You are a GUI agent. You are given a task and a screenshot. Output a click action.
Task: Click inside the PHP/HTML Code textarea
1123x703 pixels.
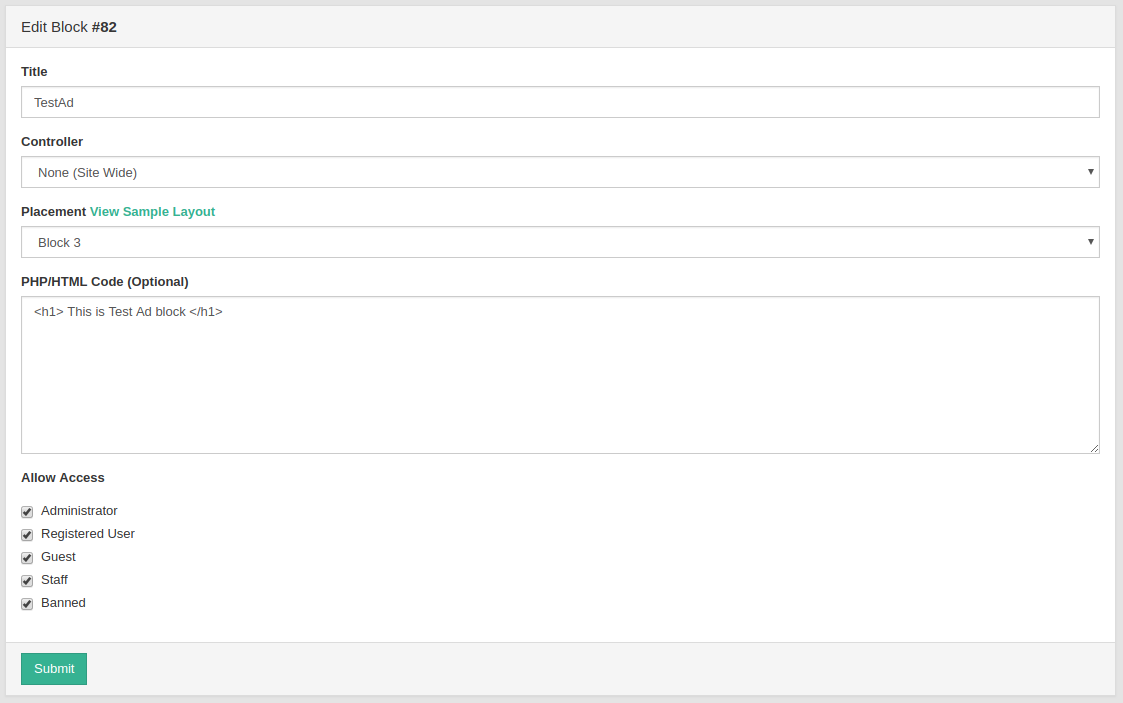(x=560, y=375)
